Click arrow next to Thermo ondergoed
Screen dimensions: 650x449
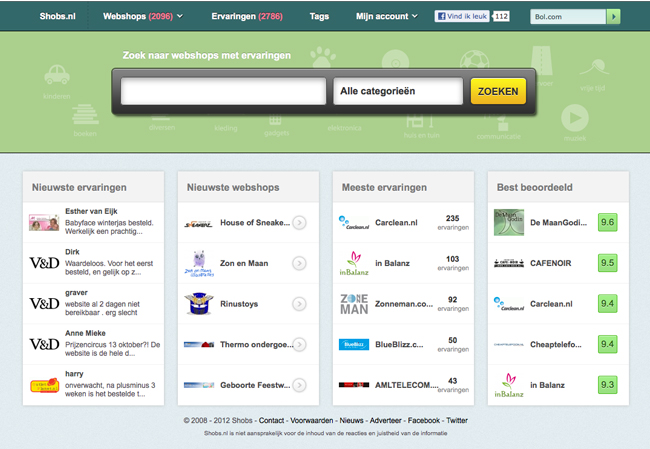click(299, 345)
